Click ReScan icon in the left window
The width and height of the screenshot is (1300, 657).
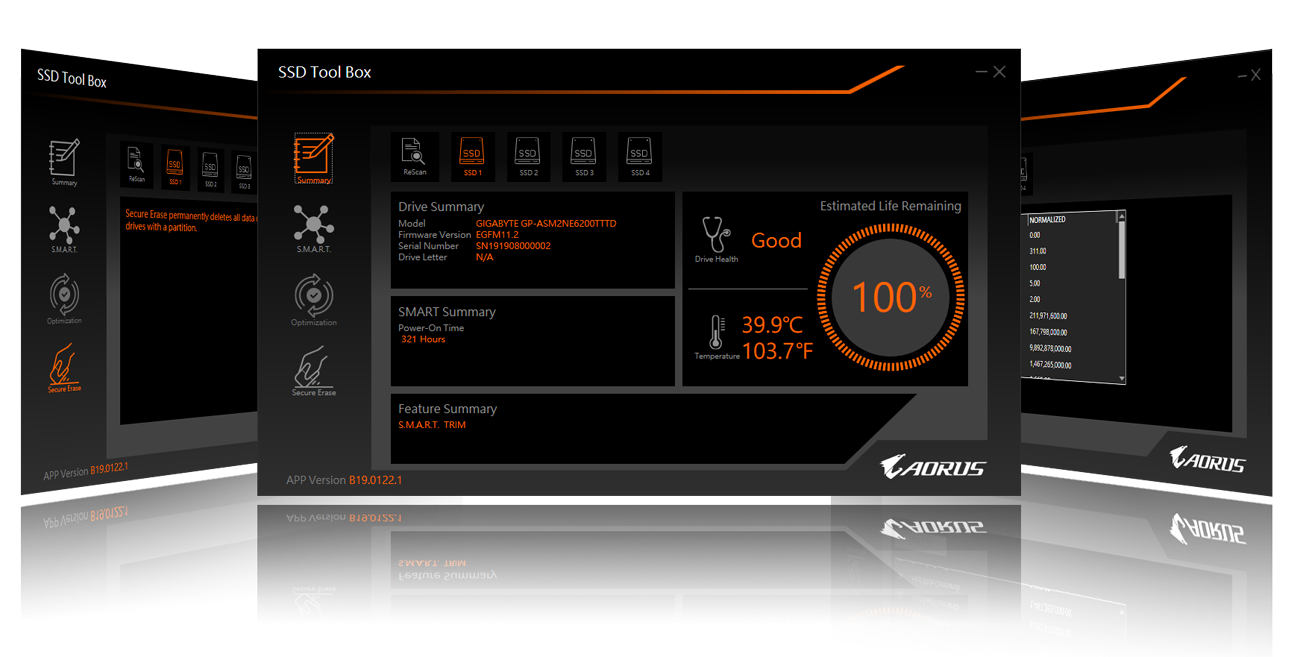pos(137,164)
